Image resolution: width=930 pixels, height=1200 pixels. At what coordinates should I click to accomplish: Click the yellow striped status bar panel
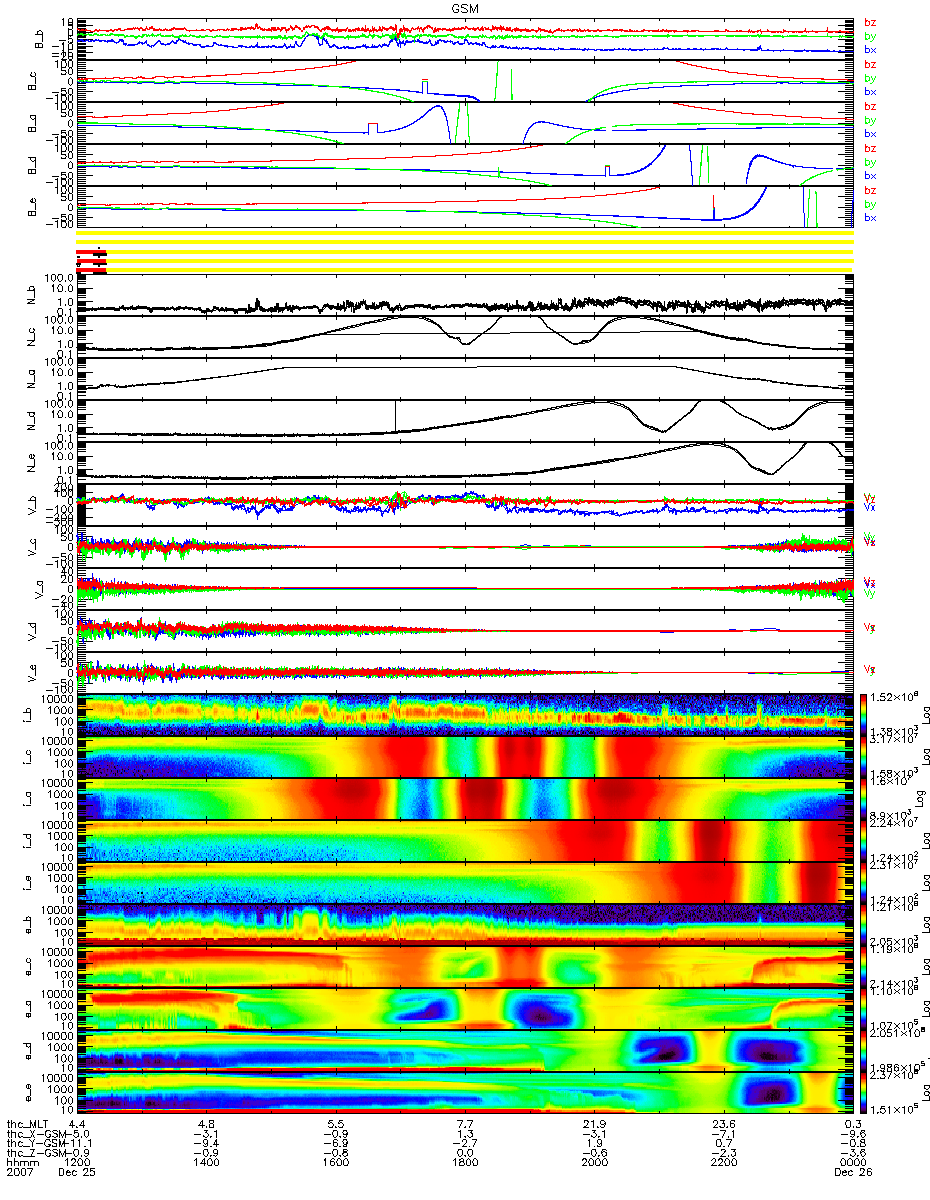point(465,250)
